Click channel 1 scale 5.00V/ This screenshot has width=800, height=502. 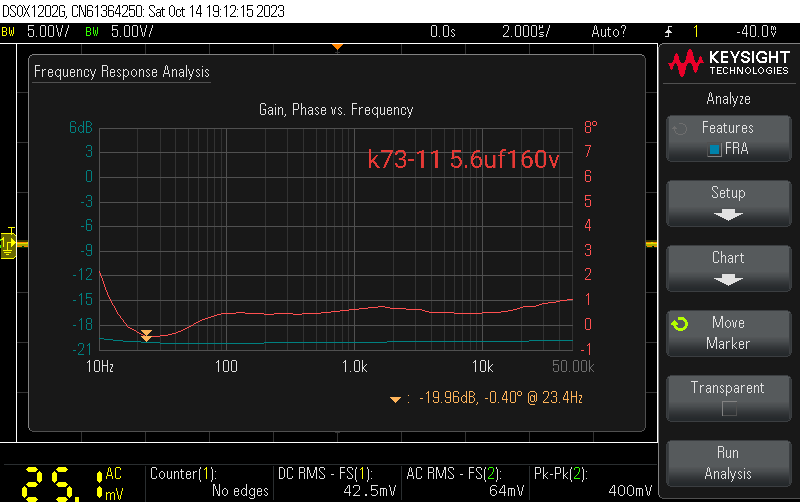48,32
